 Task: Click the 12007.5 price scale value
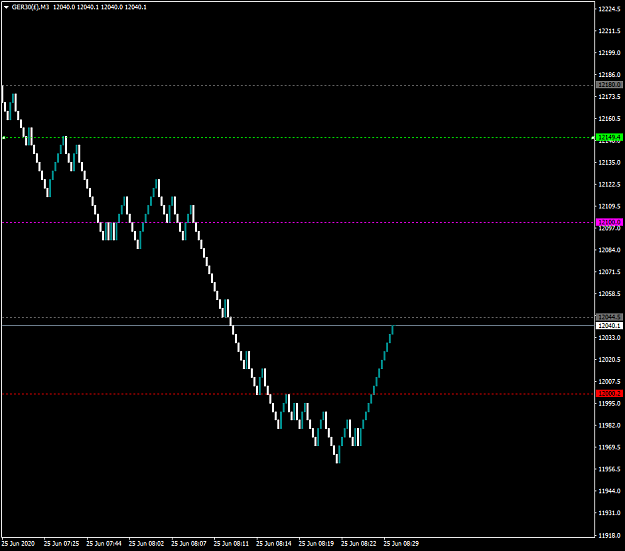609,382
